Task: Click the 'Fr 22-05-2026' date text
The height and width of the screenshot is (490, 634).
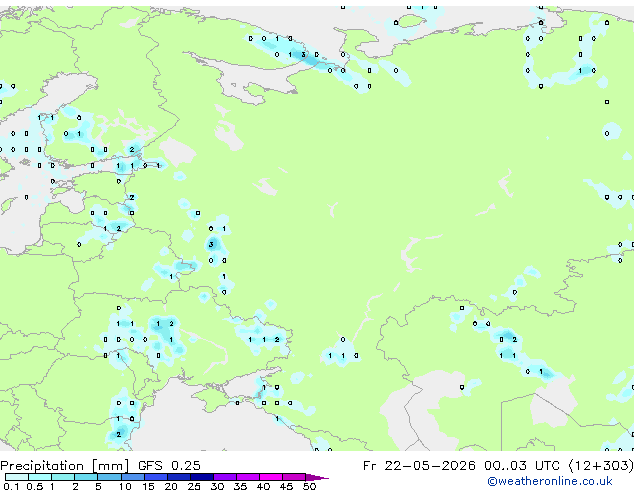Action: coord(419,466)
